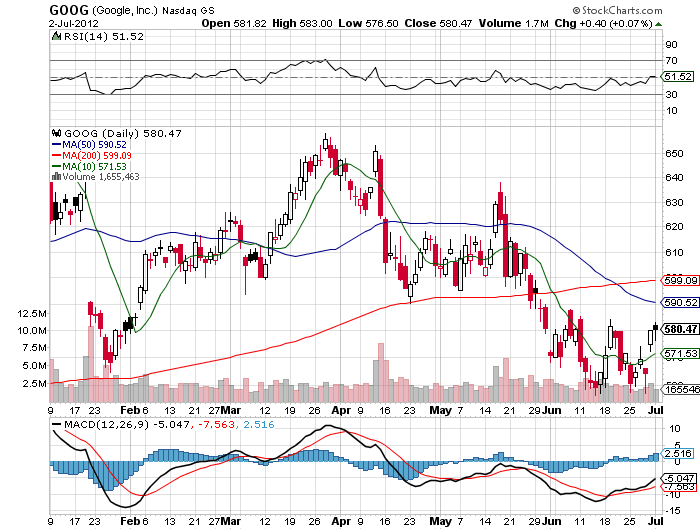Click the green MA(10) legend line
The image size is (700, 530).
pyautogui.click(x=56, y=167)
